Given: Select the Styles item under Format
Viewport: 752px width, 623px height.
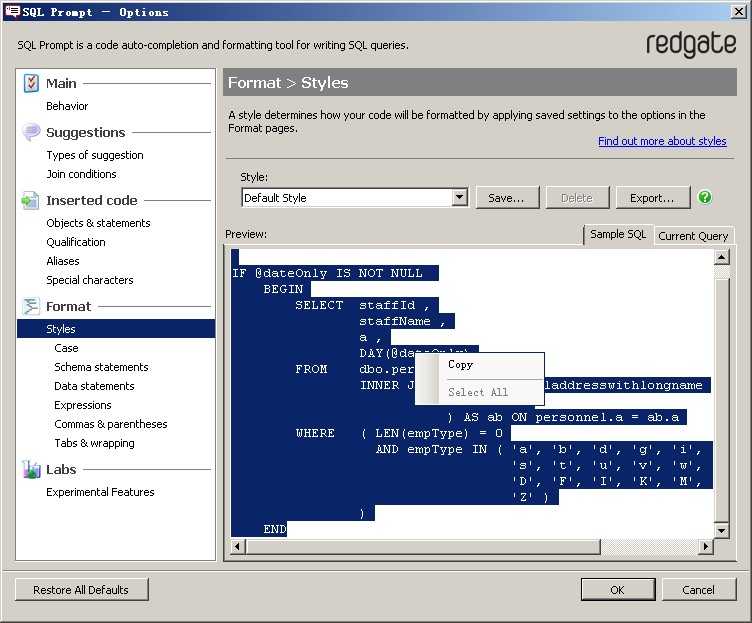Looking at the screenshot, I should coord(116,329).
